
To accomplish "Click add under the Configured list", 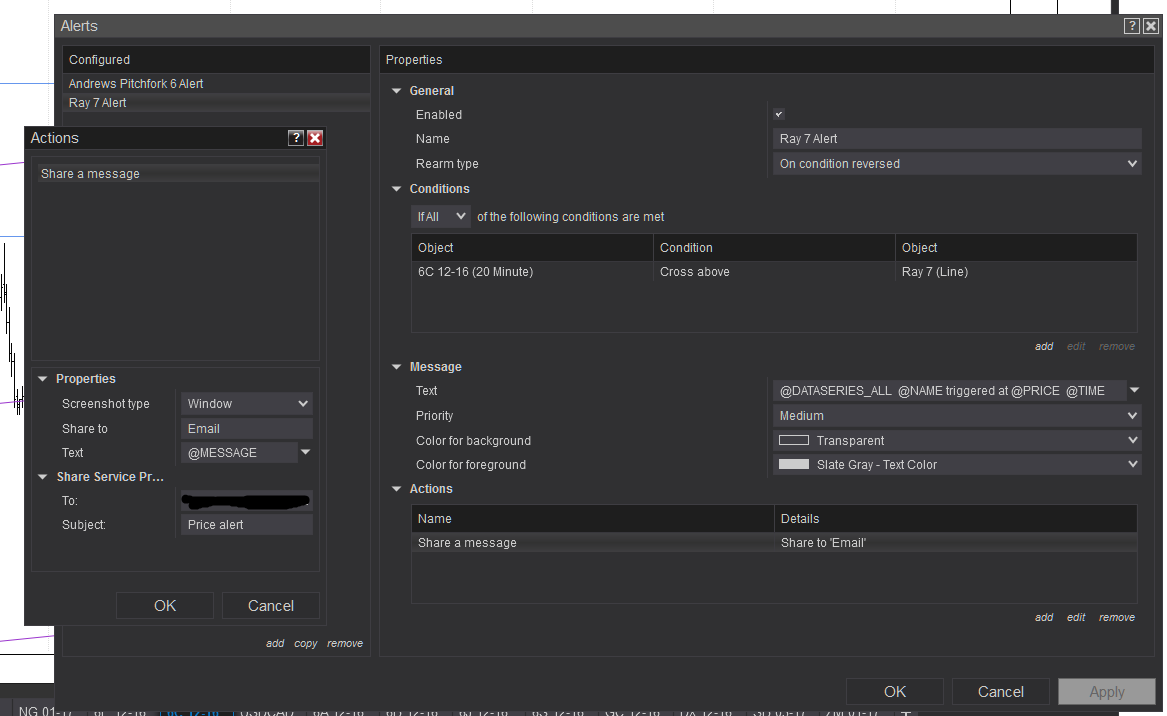I will point(275,643).
